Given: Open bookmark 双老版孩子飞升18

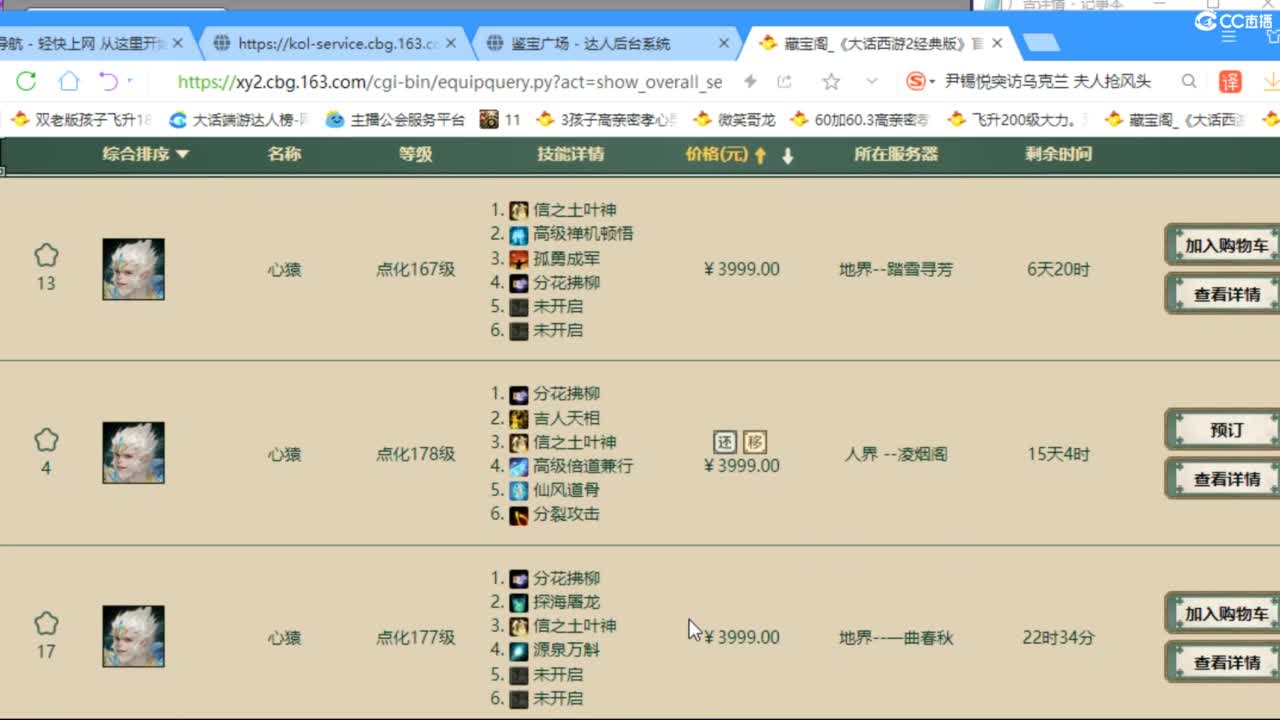Looking at the screenshot, I should click(x=82, y=120).
